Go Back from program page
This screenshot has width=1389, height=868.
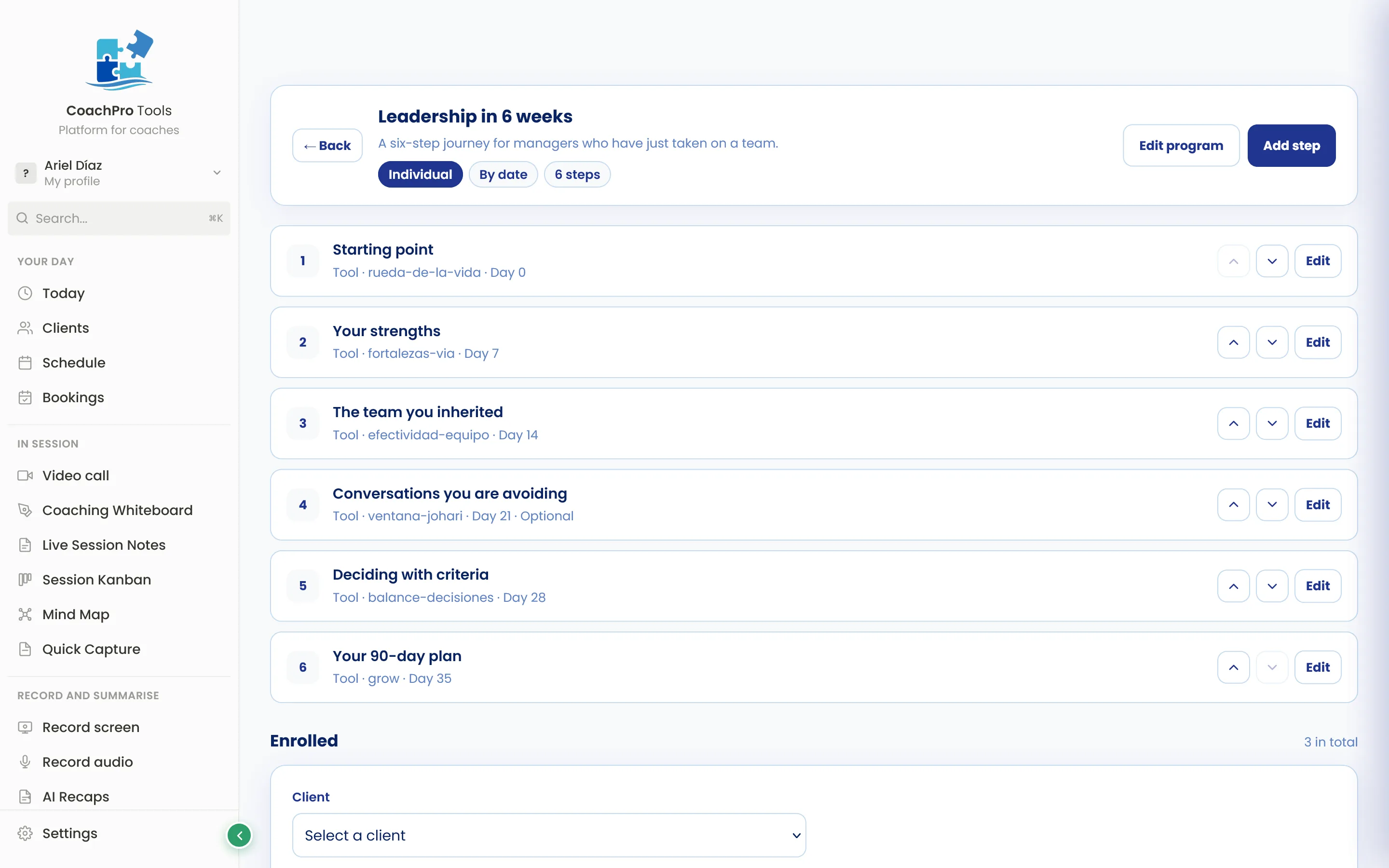pos(327,146)
